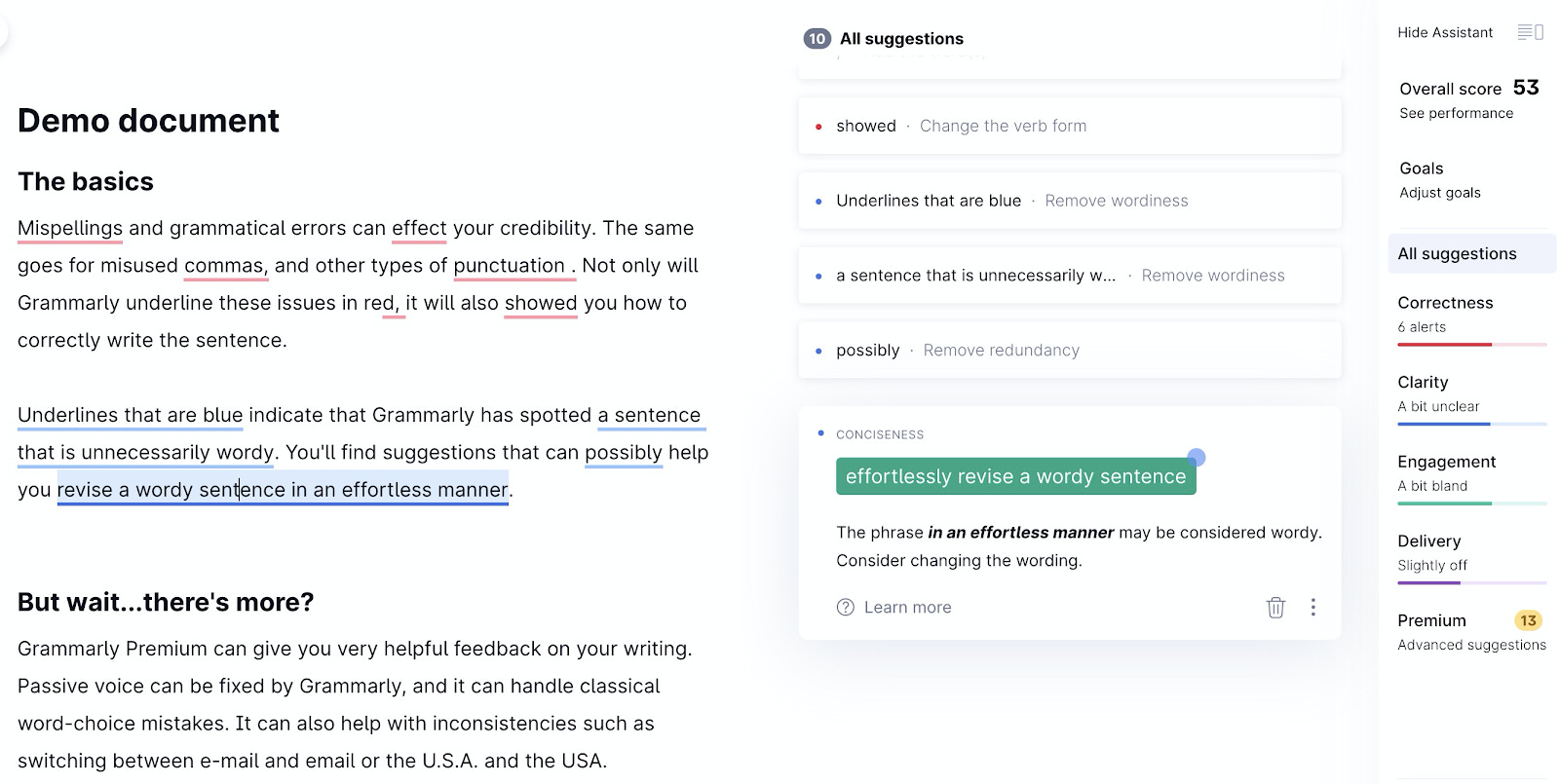Click the question mark icon beside Learn more
This screenshot has width=1559, height=784.
pos(844,607)
